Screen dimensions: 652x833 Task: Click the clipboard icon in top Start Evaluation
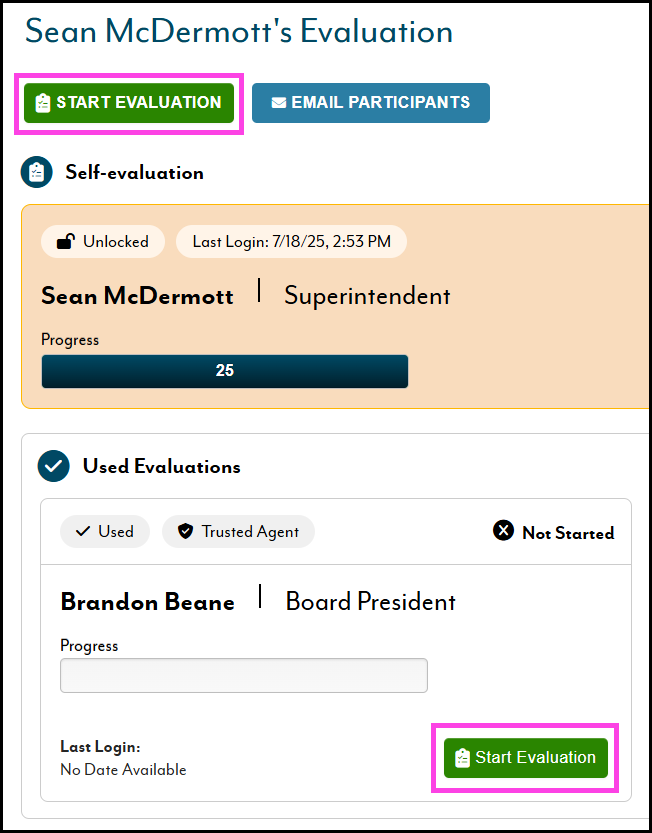point(42,103)
